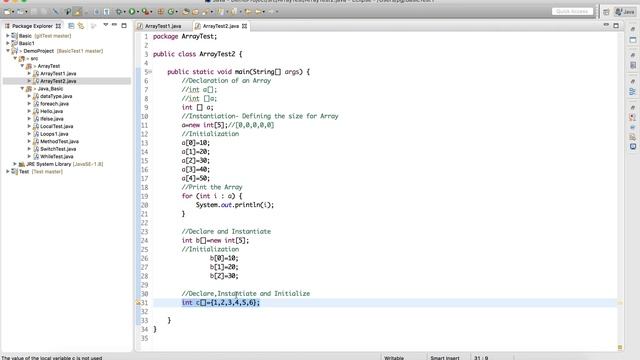Click the Link with Editor icon
Screen dimensions: 640x360
(81, 26)
